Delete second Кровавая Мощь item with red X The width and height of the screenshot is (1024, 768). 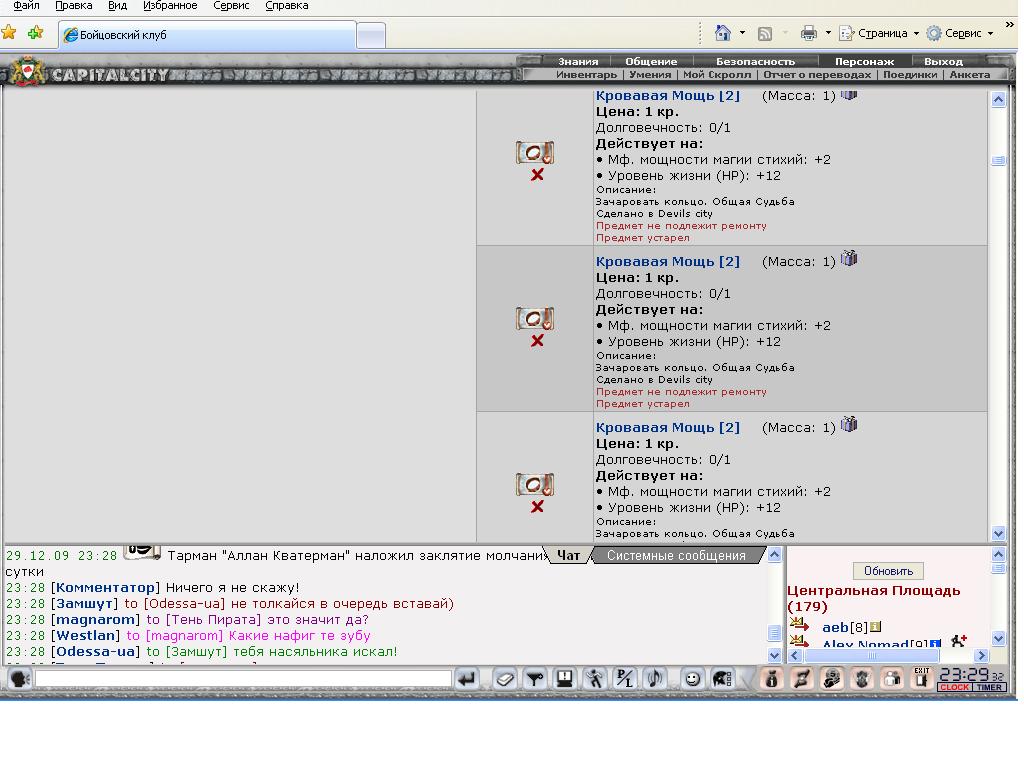pyautogui.click(x=537, y=341)
